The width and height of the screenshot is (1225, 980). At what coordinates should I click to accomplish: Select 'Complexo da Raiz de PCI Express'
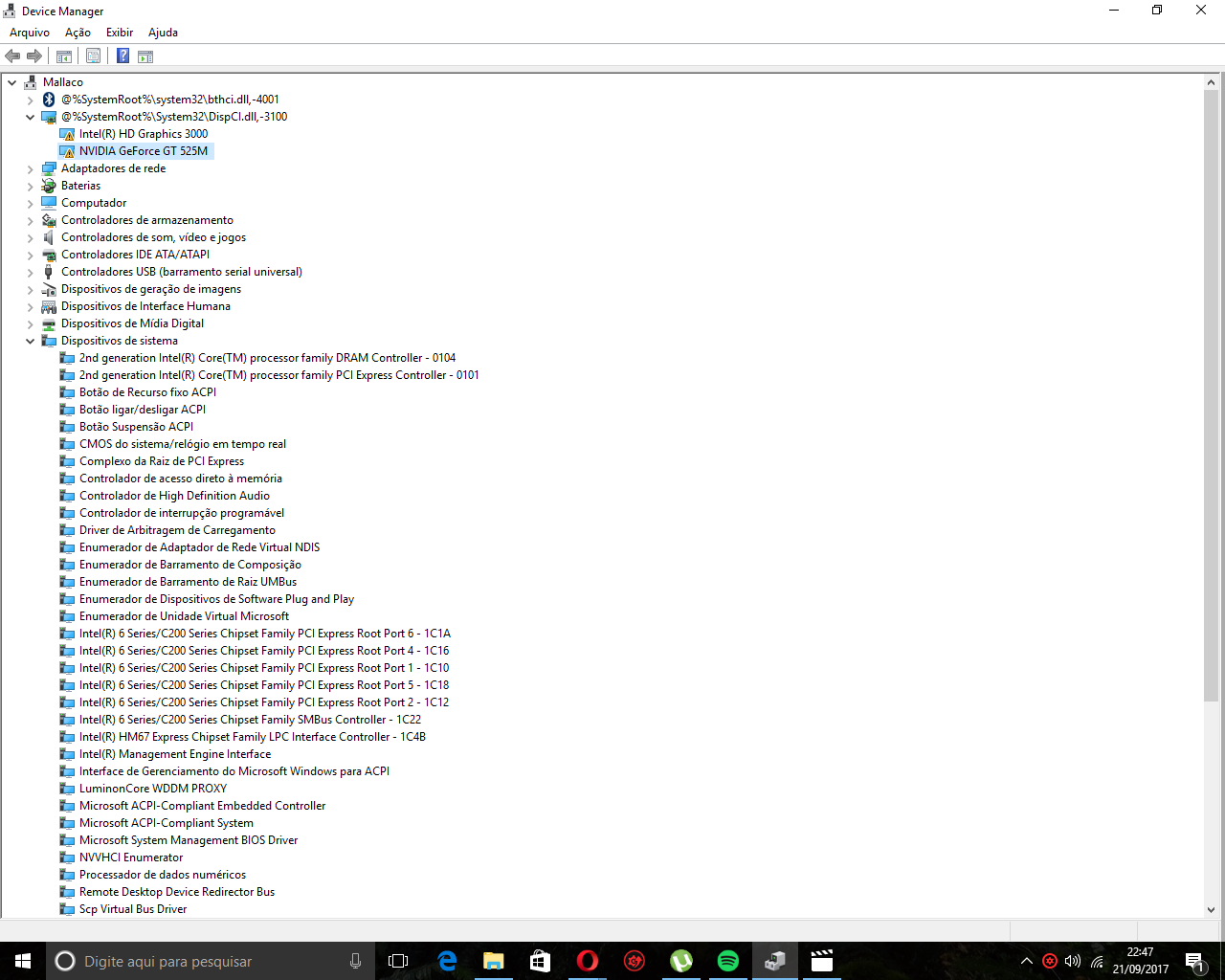coord(162,461)
